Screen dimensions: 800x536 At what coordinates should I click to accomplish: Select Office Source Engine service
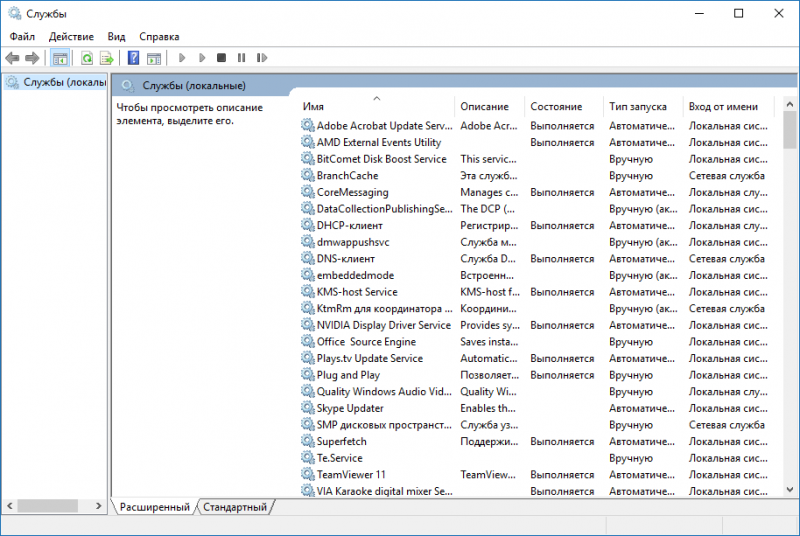click(x=536, y=342)
